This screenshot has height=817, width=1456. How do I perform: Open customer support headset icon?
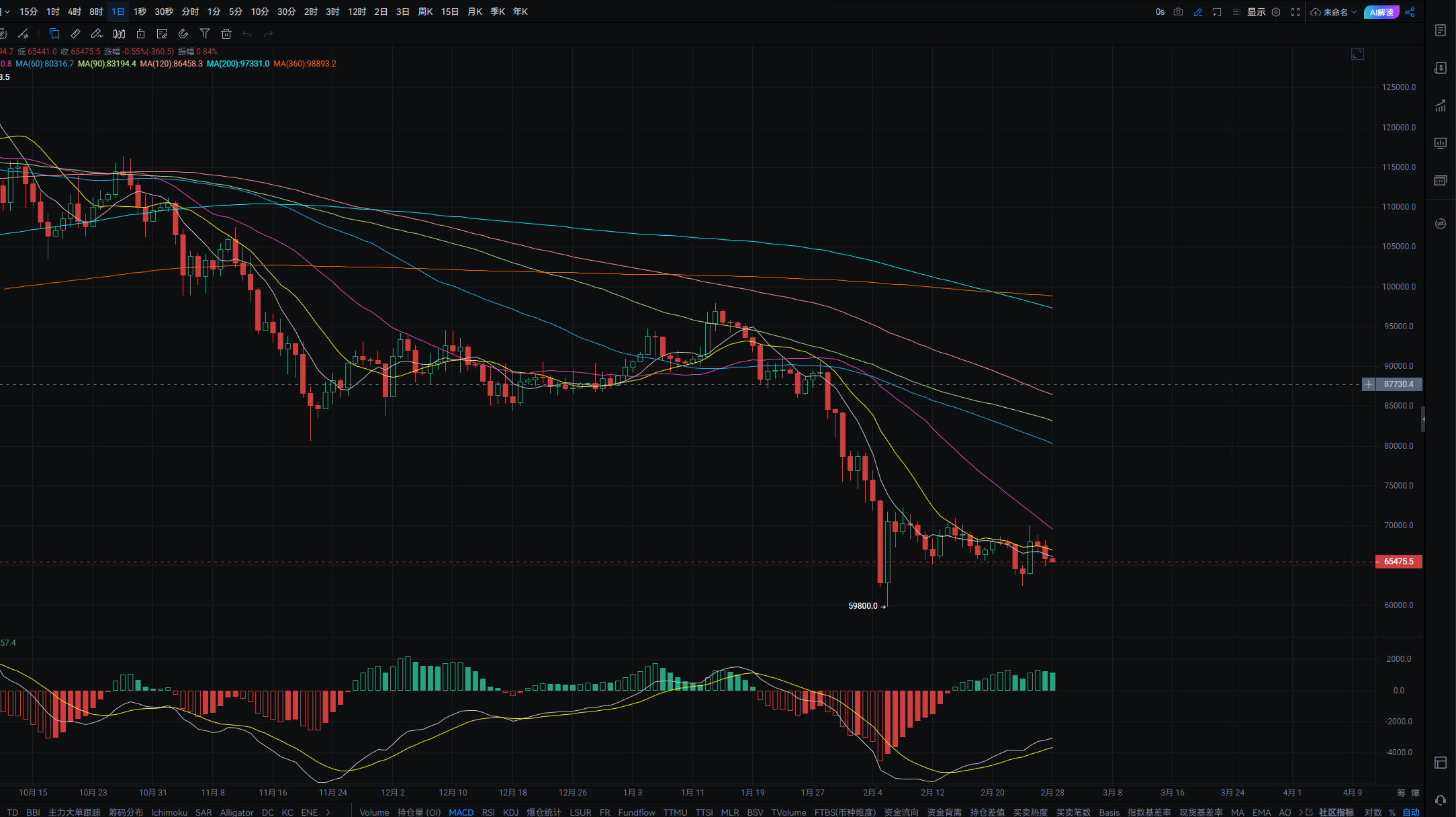pos(1441,800)
